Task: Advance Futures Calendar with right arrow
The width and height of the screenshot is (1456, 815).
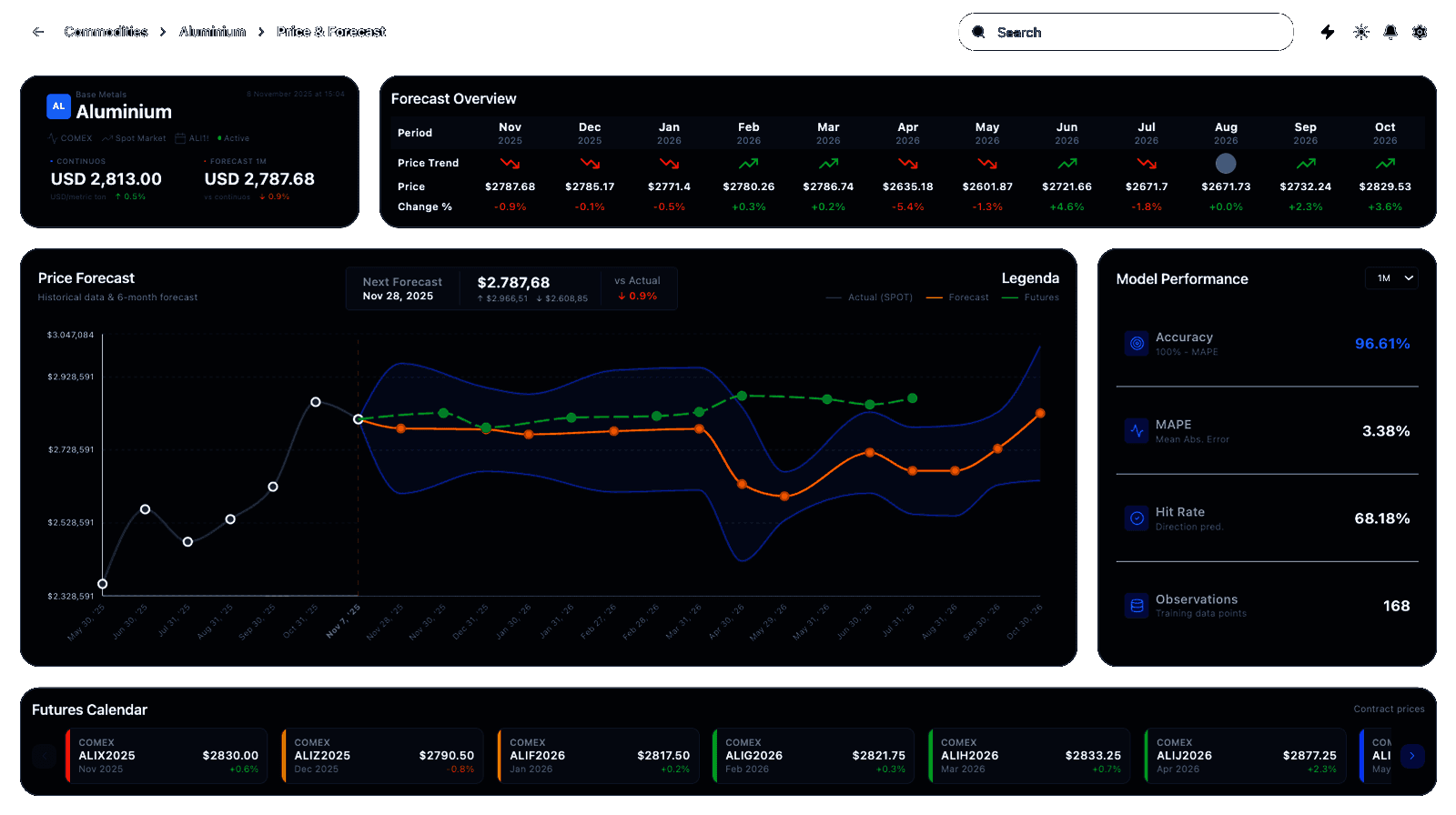Action: pyautogui.click(x=1412, y=755)
